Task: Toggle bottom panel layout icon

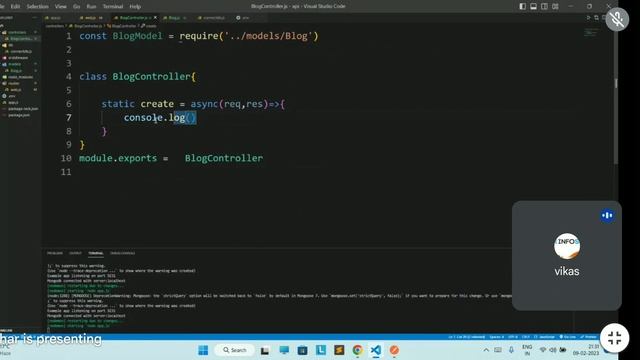Action: pyautogui.click(x=533, y=7)
